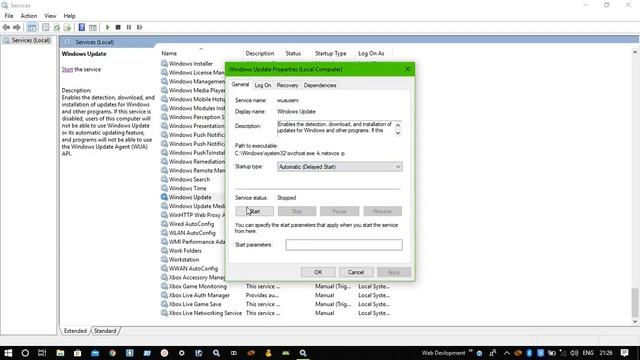Screen dimensions: 640x360
Task: Click the Start button in properties dialog
Action: click(254, 211)
